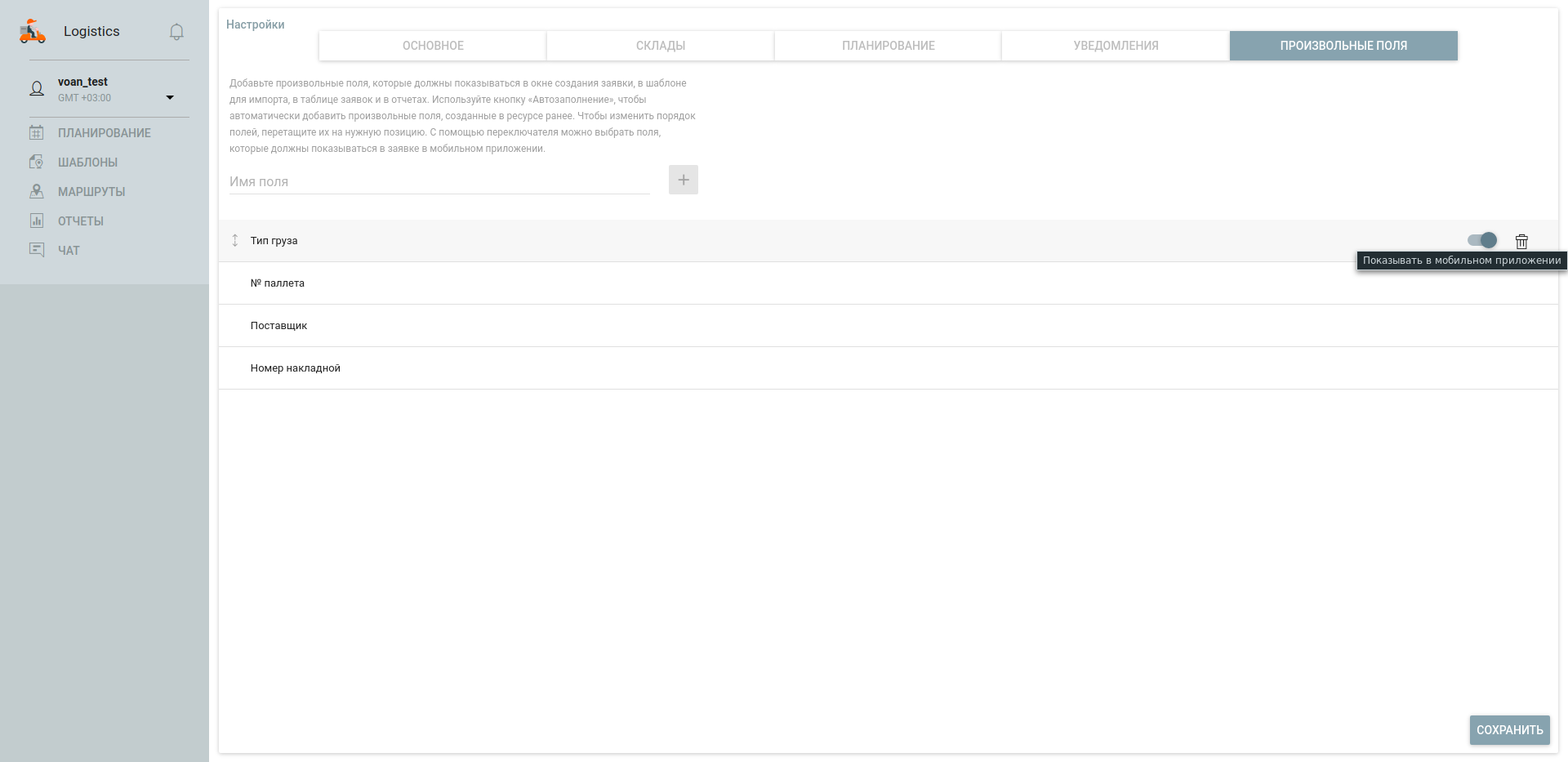Click the Logistics scooter logo icon
The width and height of the screenshot is (1568, 762).
click(33, 32)
